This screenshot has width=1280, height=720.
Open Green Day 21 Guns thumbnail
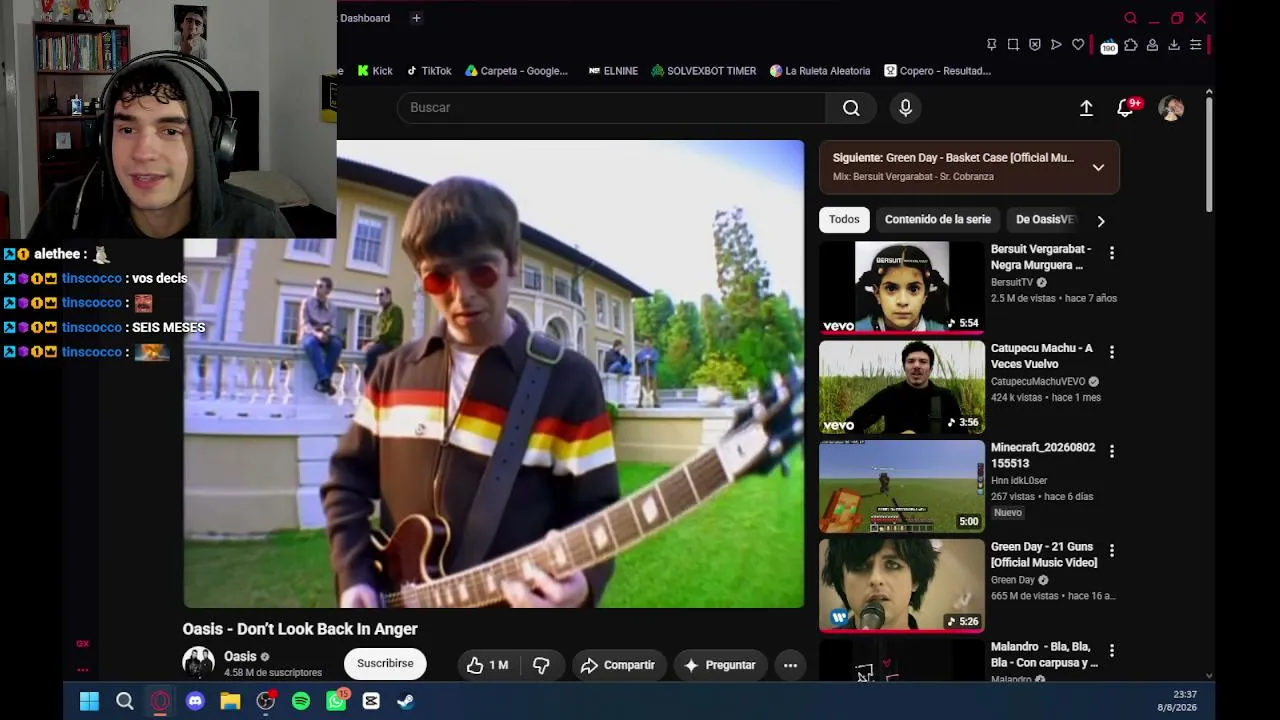(902, 585)
